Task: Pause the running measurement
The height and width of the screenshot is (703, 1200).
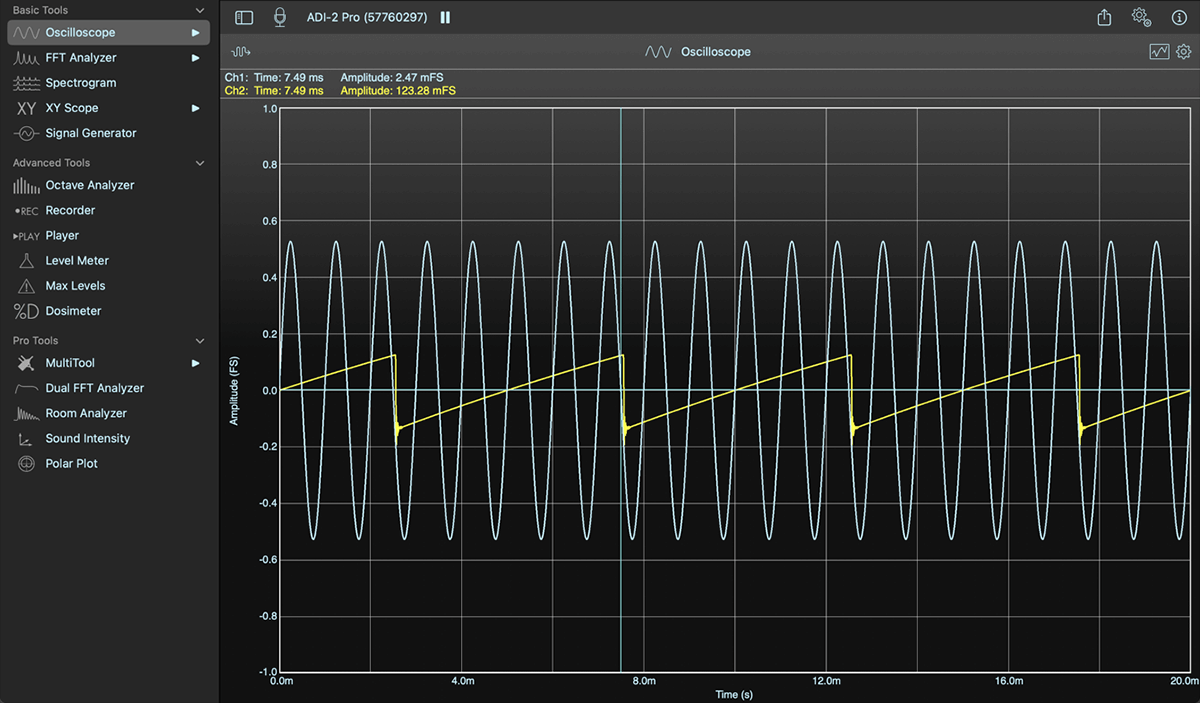Action: coord(444,17)
